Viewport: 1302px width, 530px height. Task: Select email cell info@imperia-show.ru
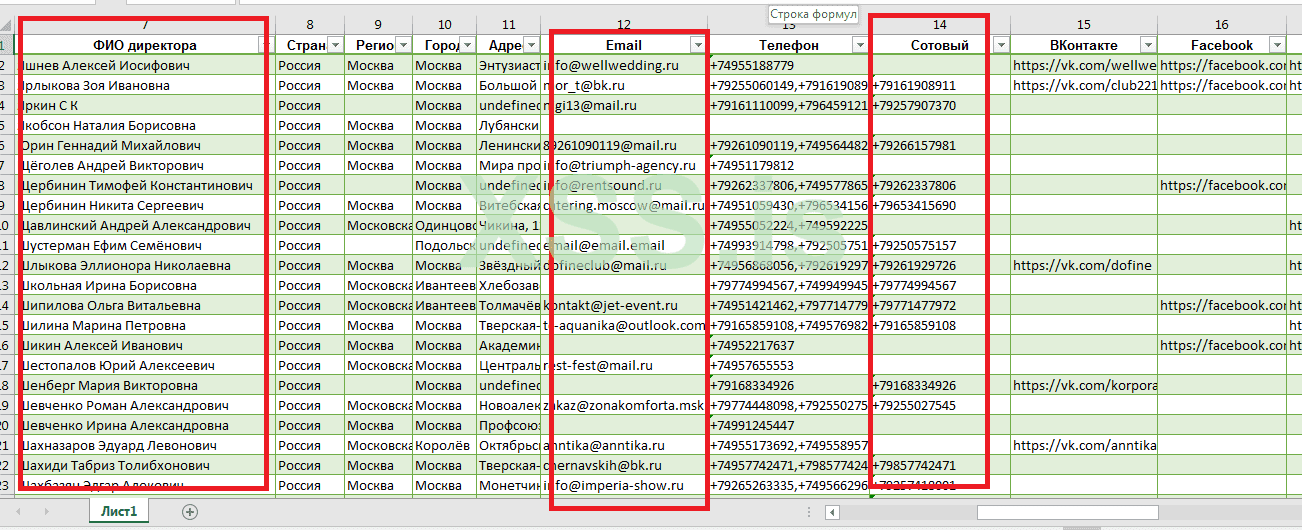click(624, 485)
